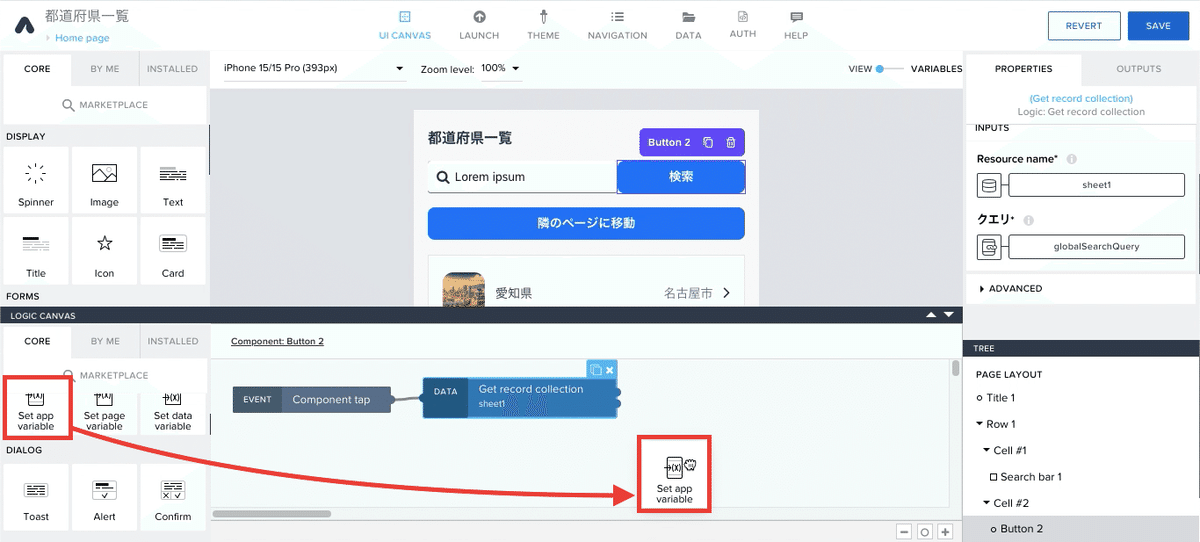Screen dimensions: 1200x542
Task: Select the Icon display component
Action: tap(104, 251)
